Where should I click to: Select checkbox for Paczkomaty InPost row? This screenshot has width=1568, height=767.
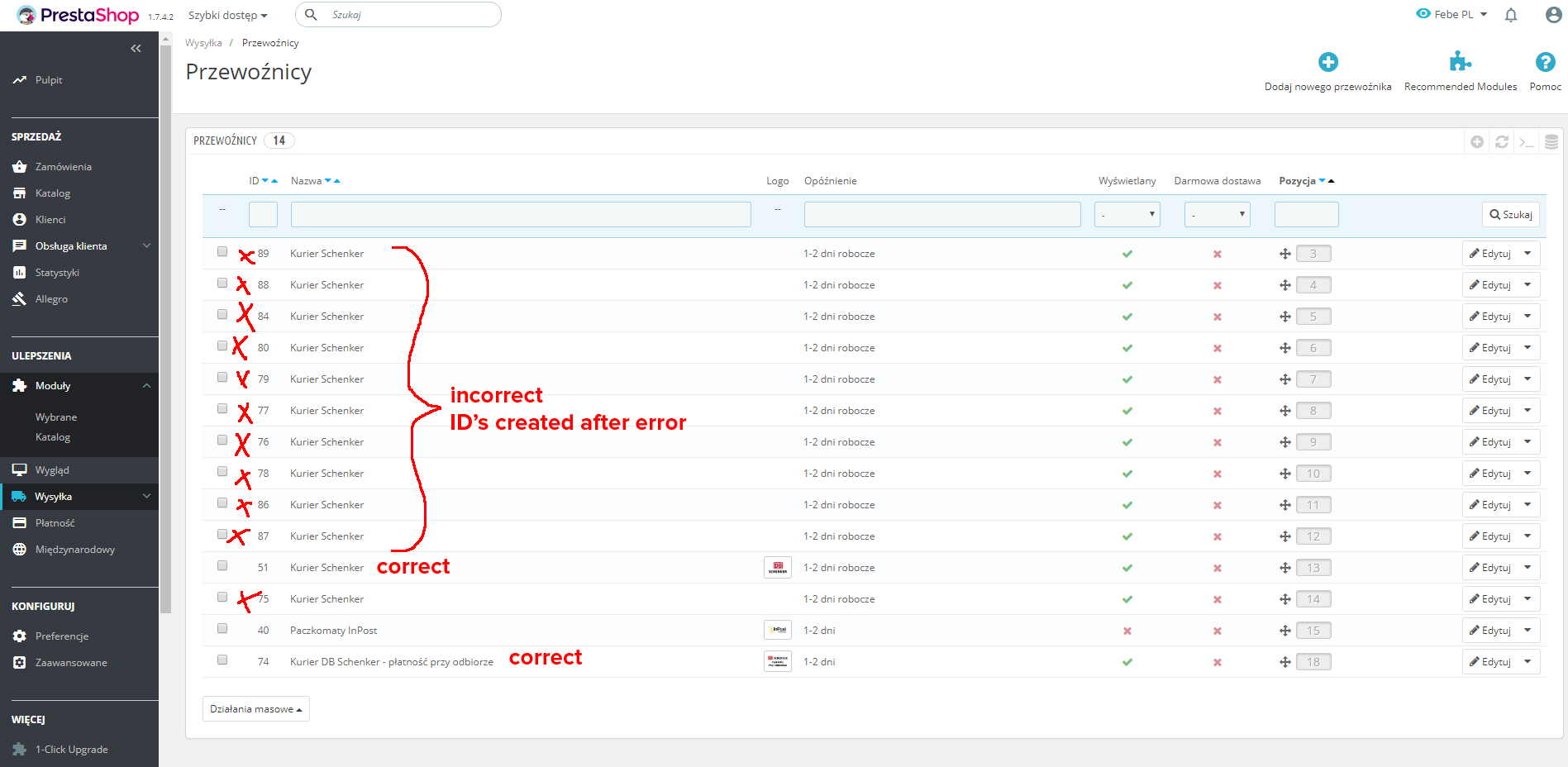[222, 628]
